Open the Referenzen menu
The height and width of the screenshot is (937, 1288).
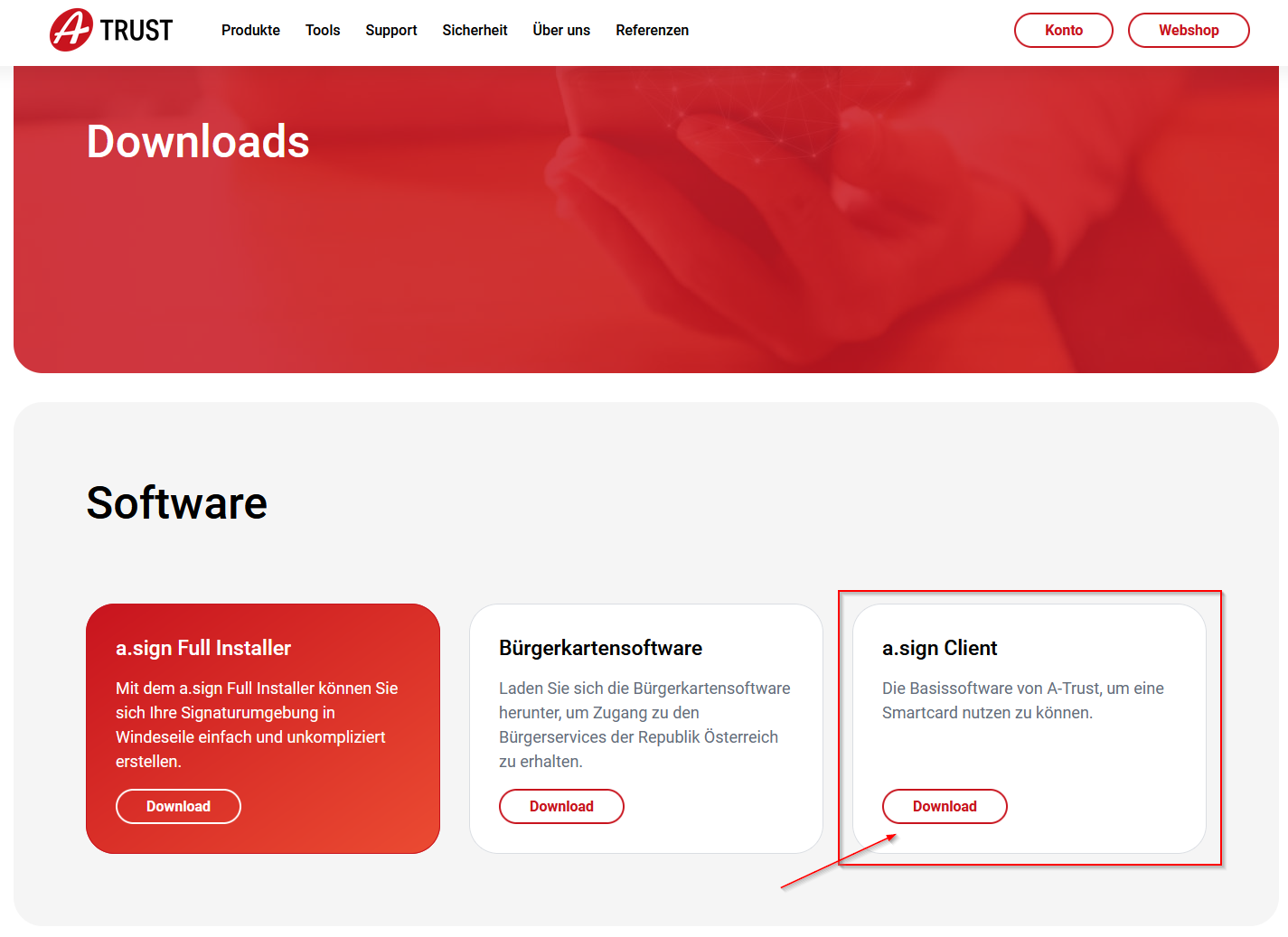pos(652,30)
